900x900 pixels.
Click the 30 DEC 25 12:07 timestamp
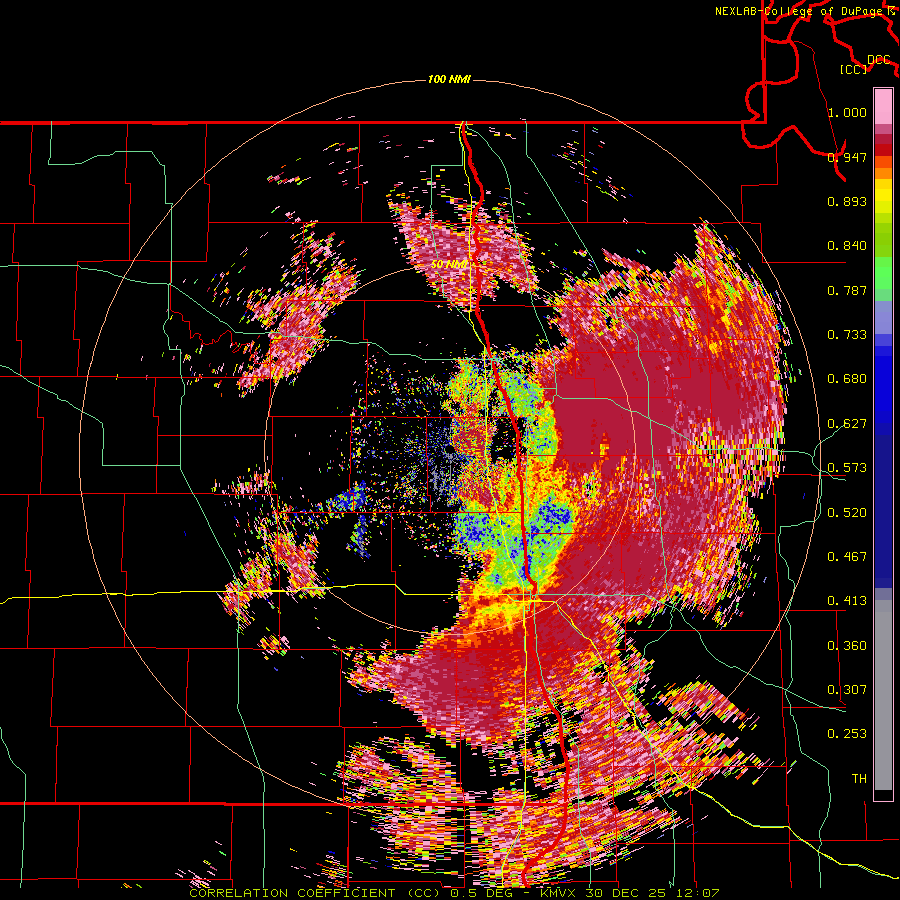652,893
